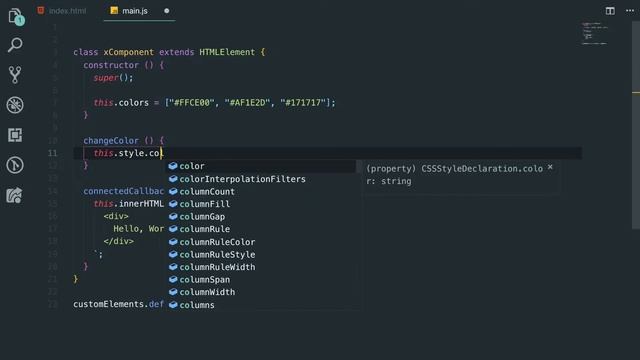
Task: Choose the columnRuleWidth suggestion
Action: [x=262, y=267]
